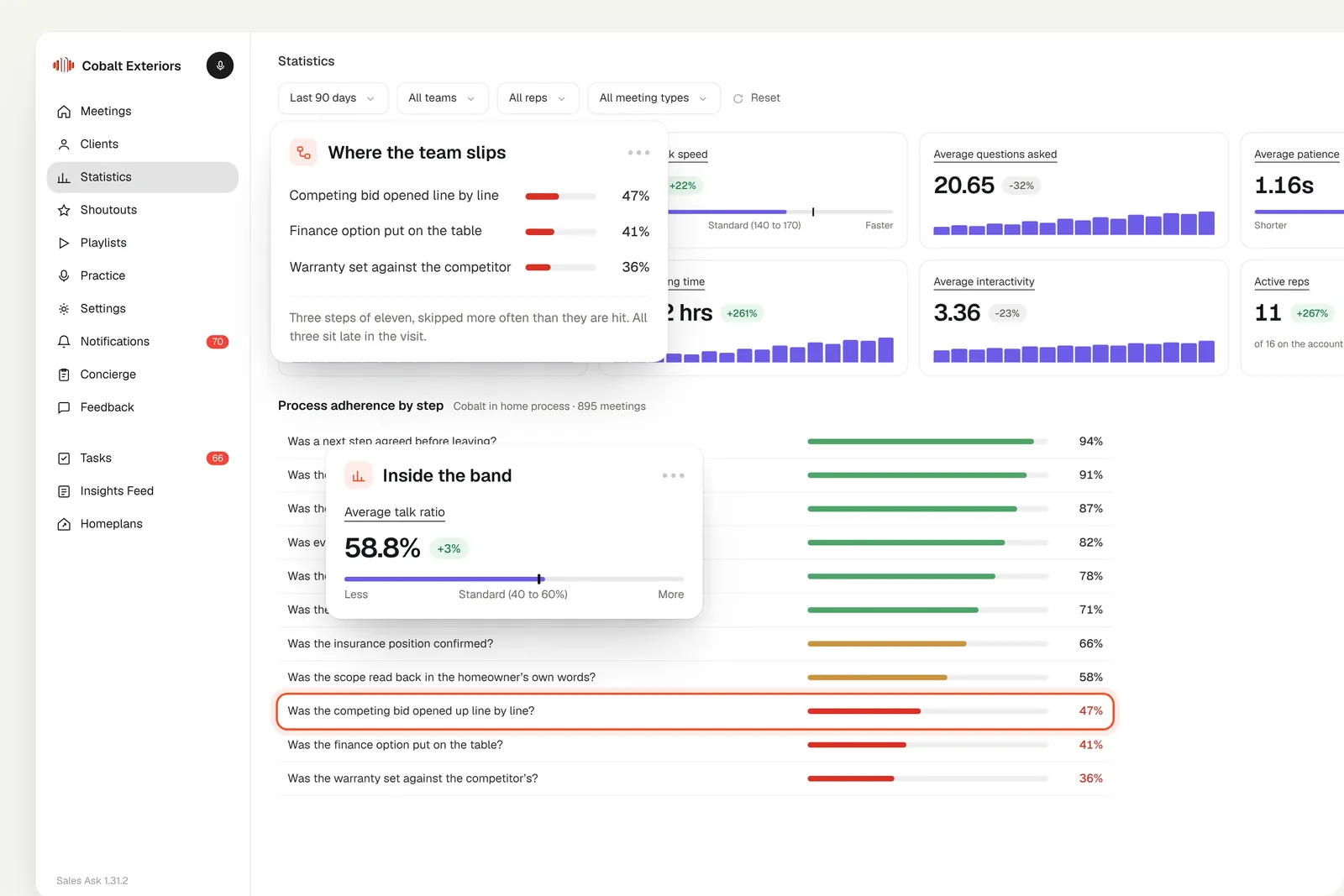Viewport: 1344px width, 896px height.
Task: Click the Playlists play icon
Action: click(x=64, y=243)
